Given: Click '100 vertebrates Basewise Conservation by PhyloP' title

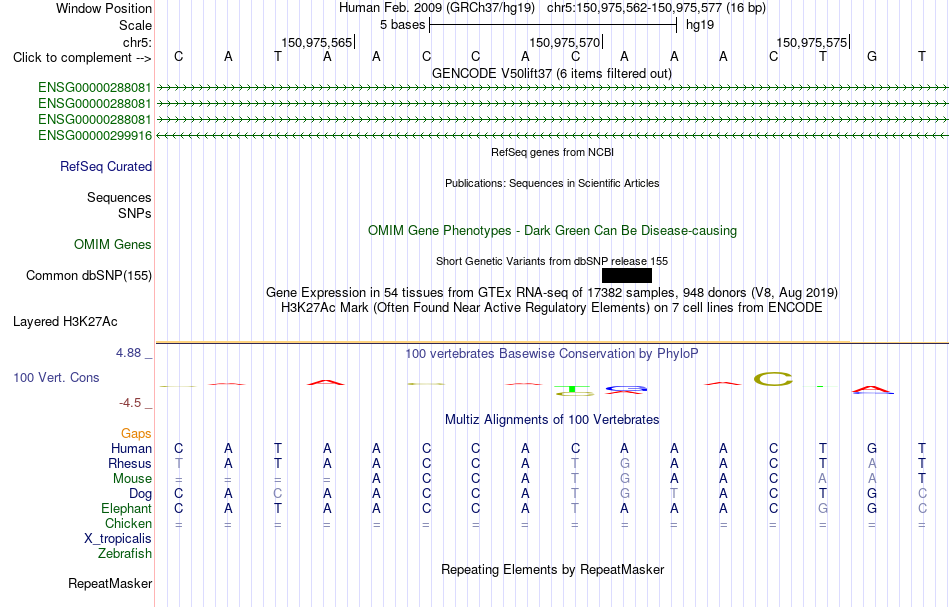Looking at the screenshot, I should pos(552,354).
